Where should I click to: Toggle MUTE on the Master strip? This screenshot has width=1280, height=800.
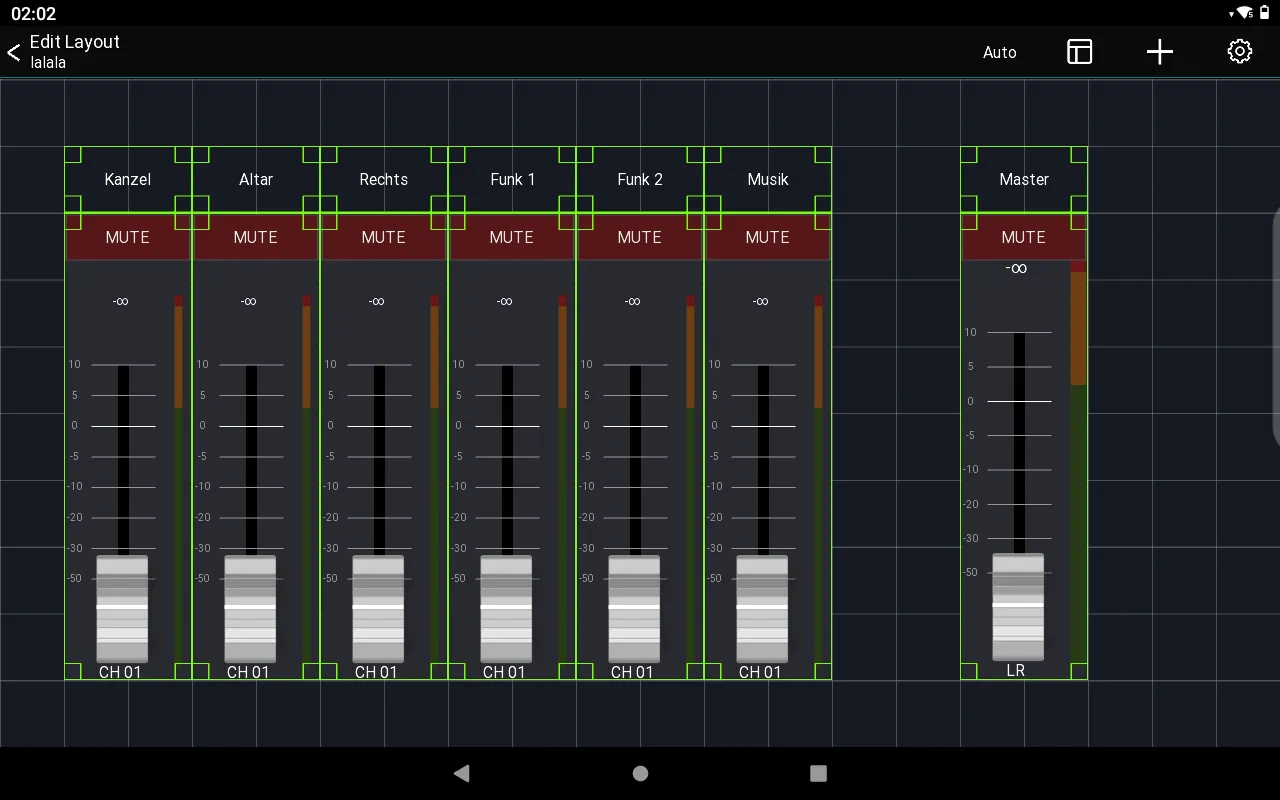click(x=1024, y=237)
